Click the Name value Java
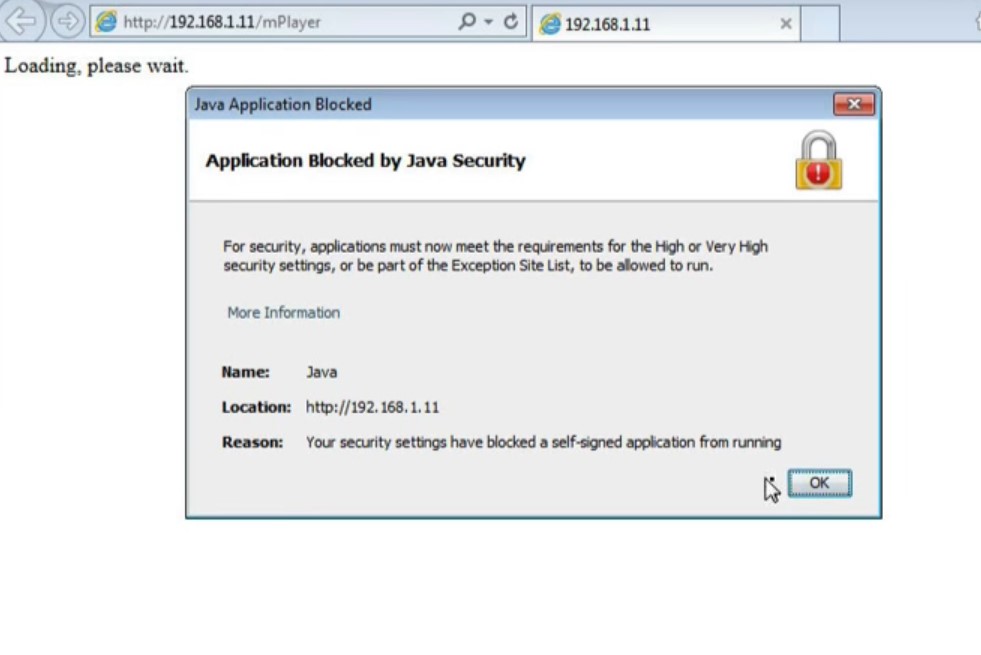The height and width of the screenshot is (655, 981). (x=322, y=372)
